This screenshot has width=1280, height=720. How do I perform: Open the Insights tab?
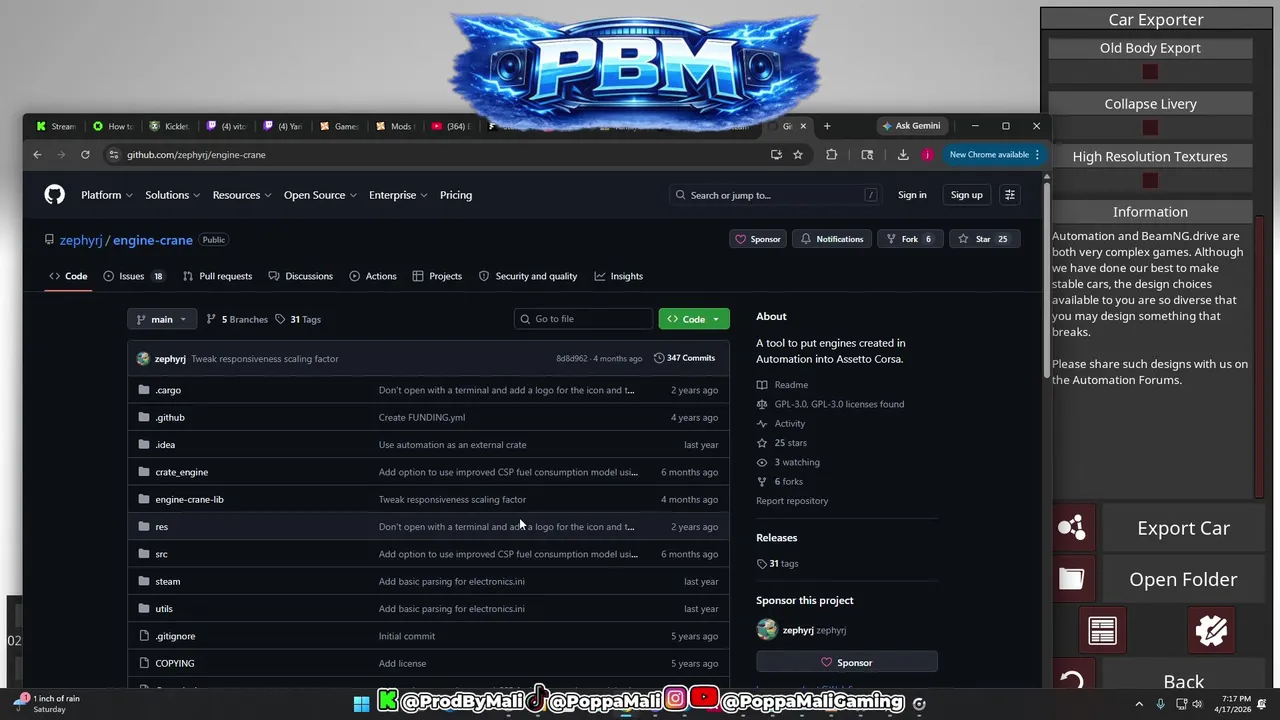tap(618, 276)
